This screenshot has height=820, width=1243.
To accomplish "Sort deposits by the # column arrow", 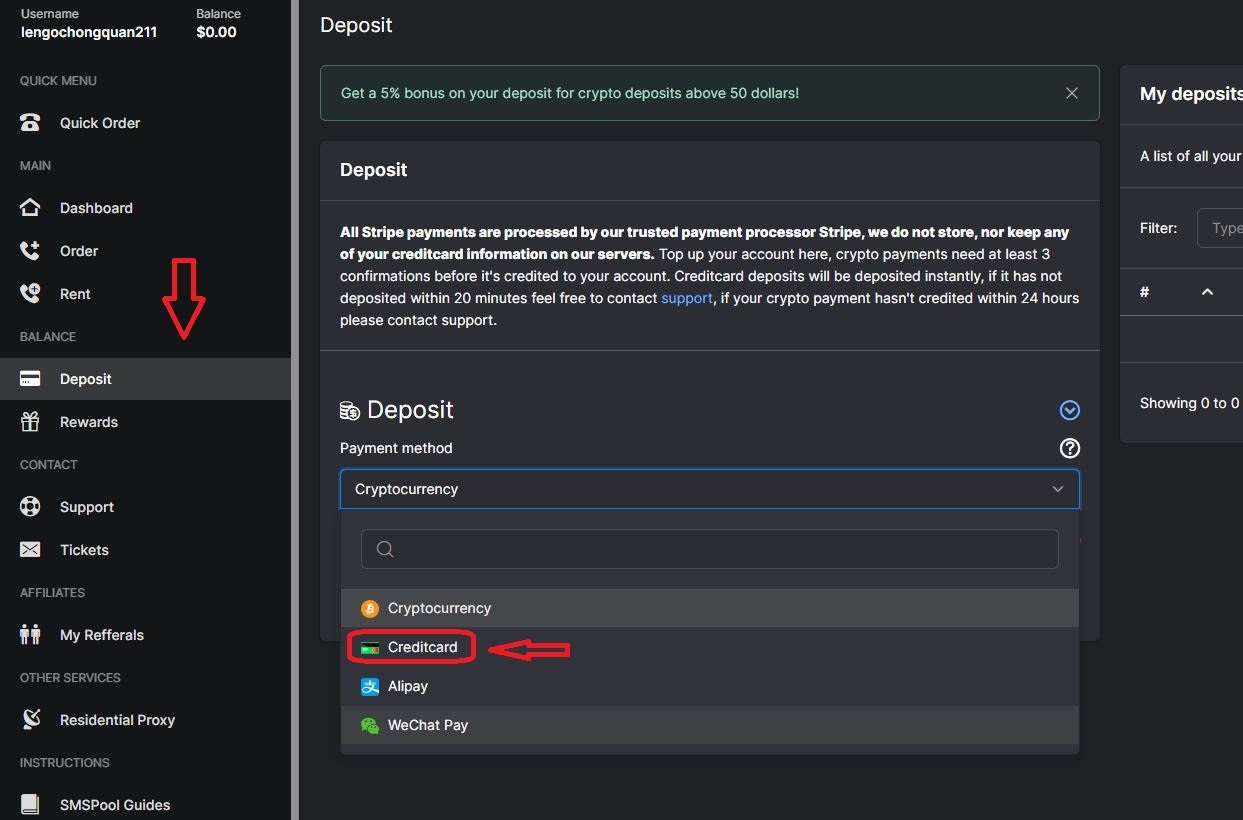I will 1207,292.
